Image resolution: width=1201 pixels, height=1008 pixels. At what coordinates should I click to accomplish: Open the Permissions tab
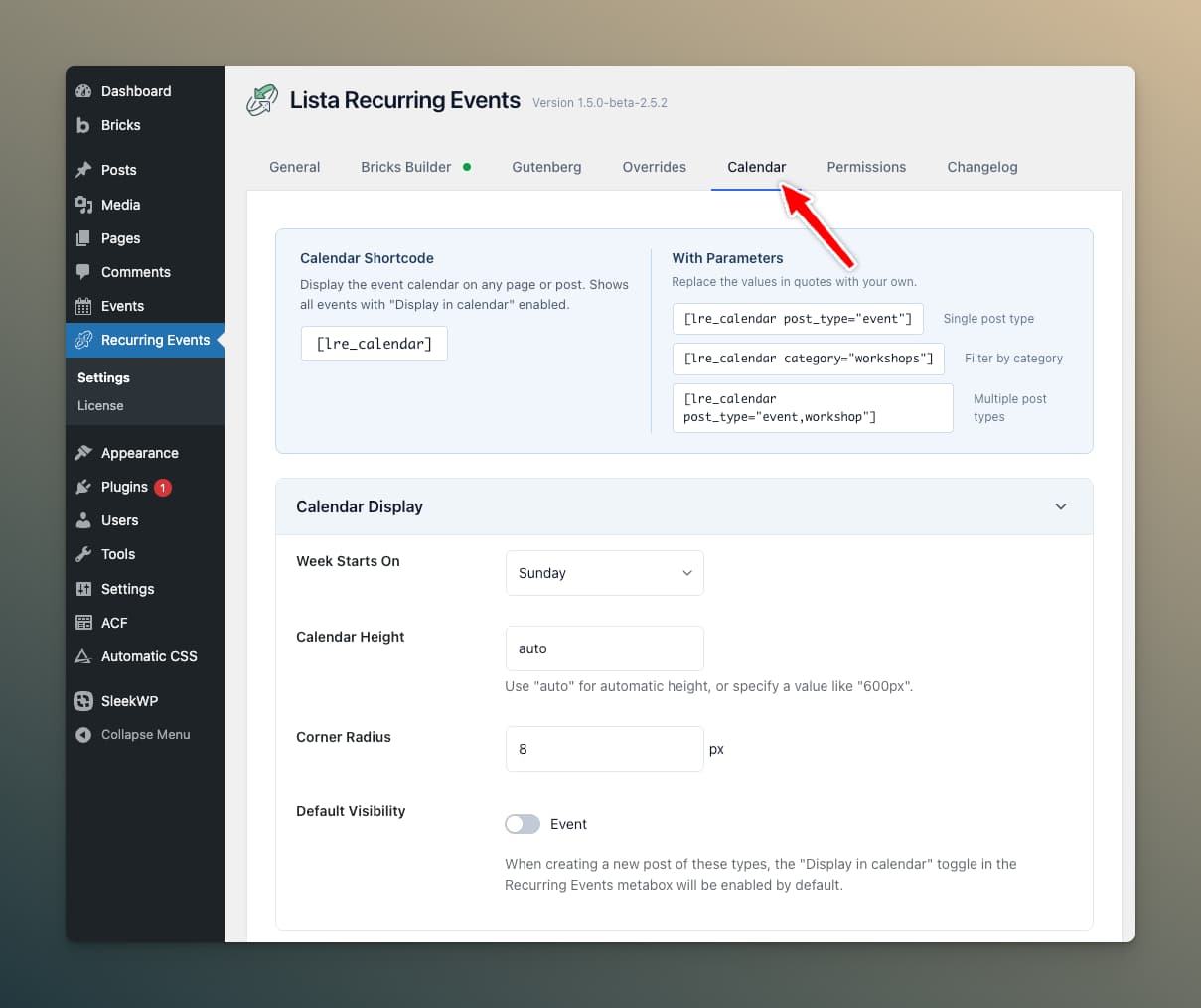point(866,167)
